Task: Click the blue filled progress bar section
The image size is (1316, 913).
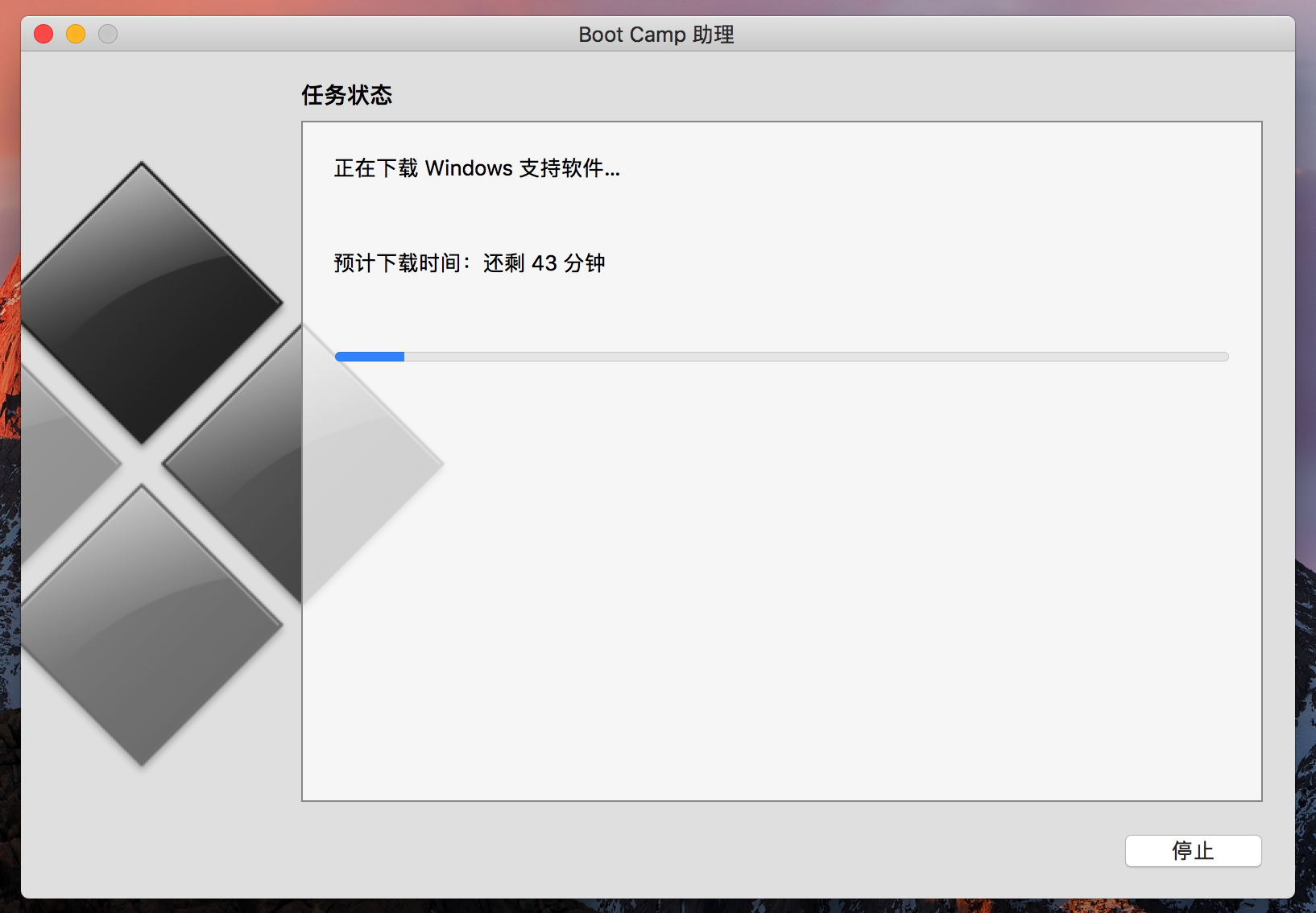Action: [x=370, y=357]
